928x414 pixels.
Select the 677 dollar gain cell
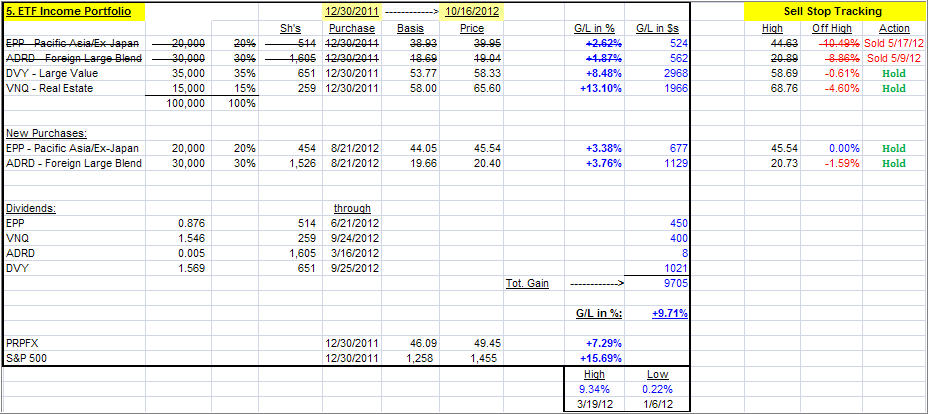[x=680, y=148]
